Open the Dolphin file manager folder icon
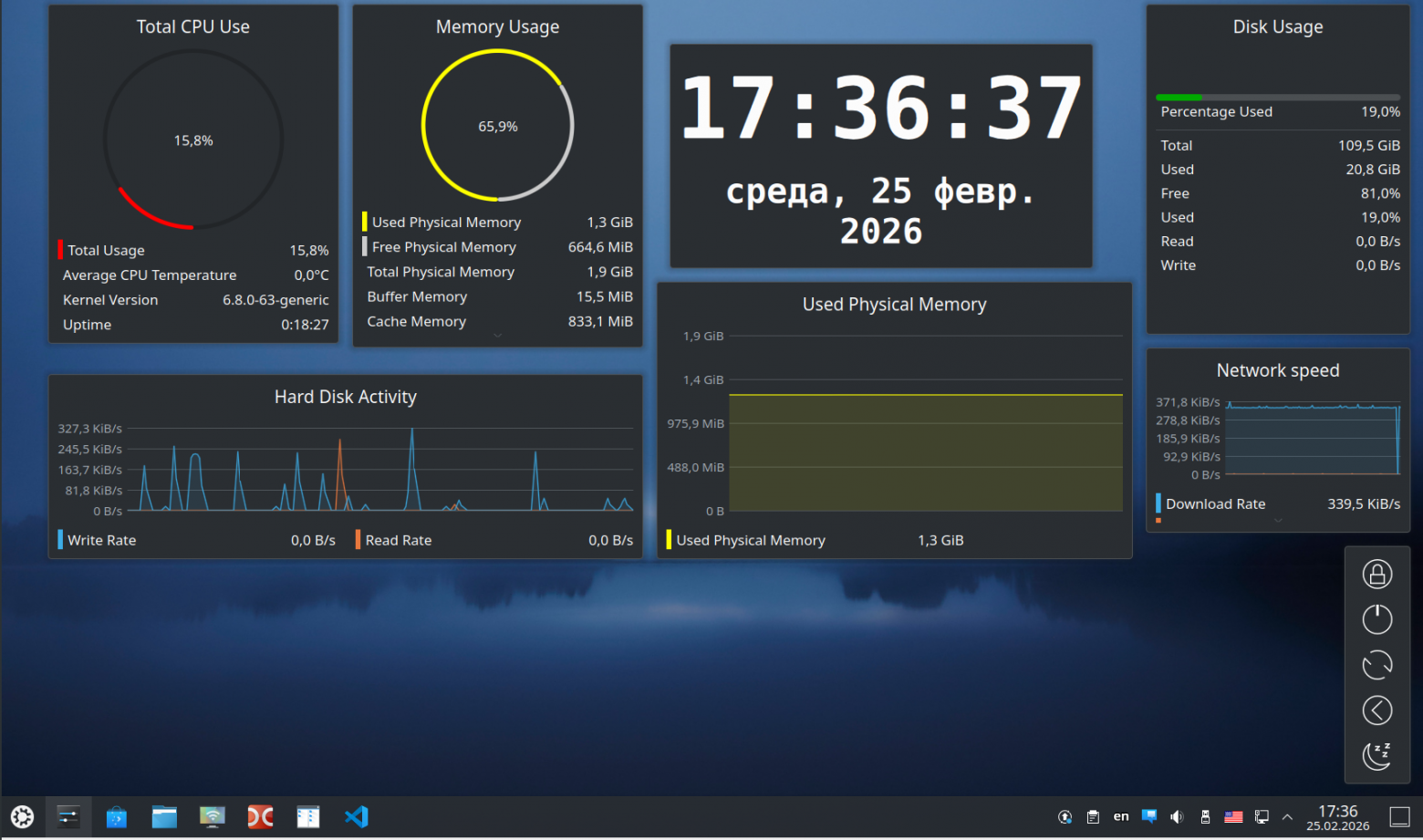Image resolution: width=1423 pixels, height=840 pixels. tap(164, 817)
